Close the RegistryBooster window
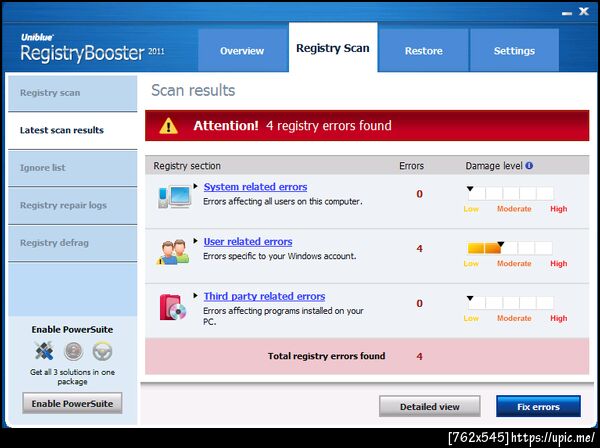The width and height of the screenshot is (600, 448). (x=584, y=11)
